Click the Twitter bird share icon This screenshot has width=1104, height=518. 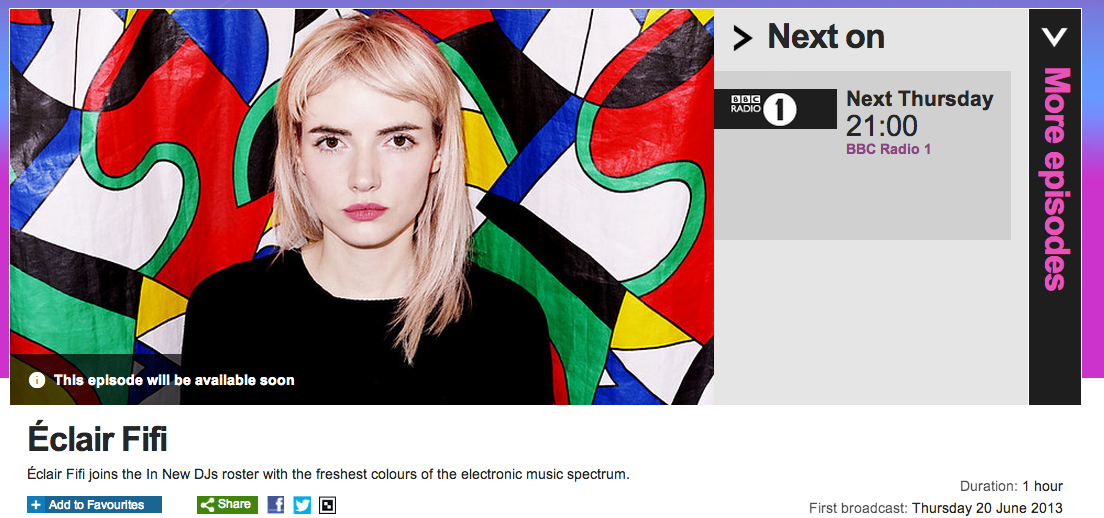pos(302,505)
